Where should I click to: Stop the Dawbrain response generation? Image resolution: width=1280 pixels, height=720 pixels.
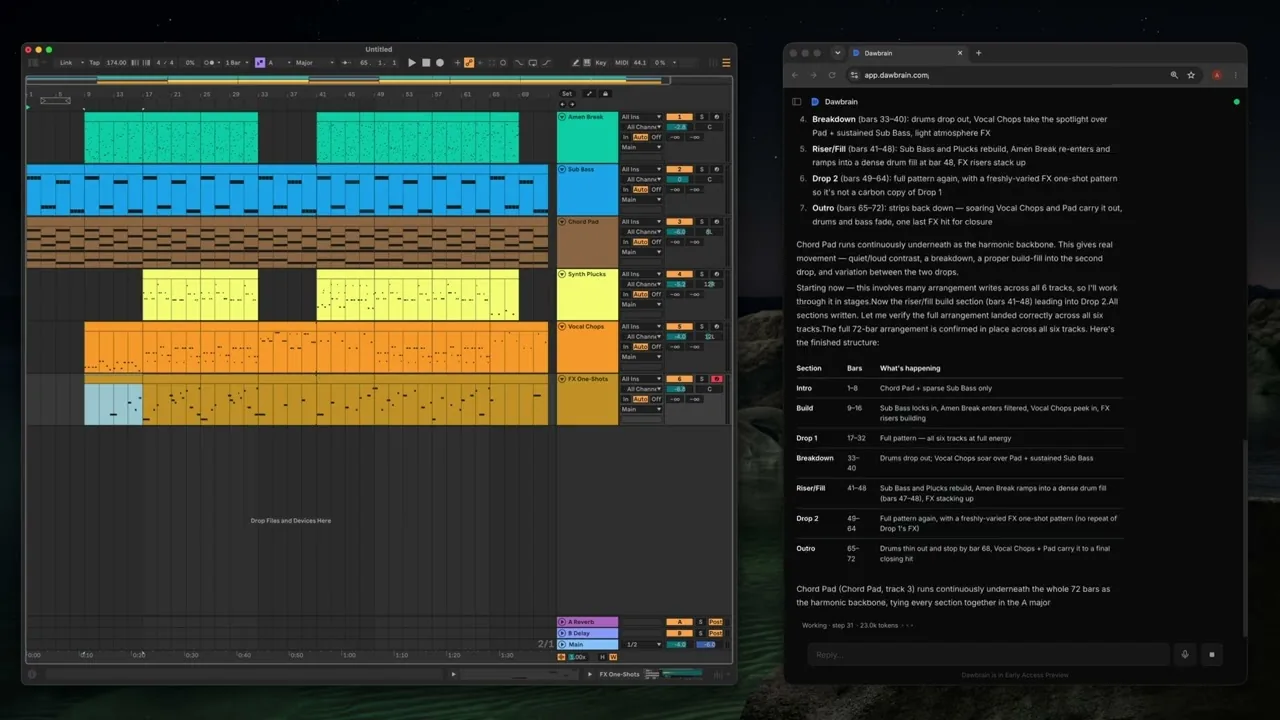click(x=1211, y=655)
